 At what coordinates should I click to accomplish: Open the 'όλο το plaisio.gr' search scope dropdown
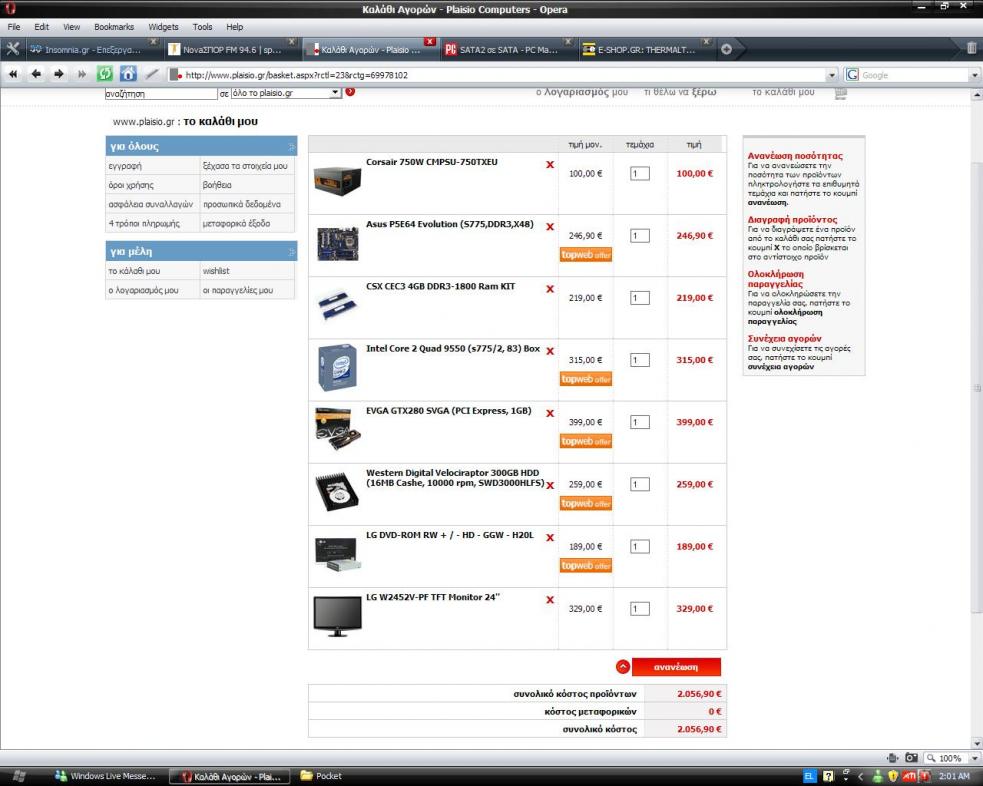pyautogui.click(x=335, y=93)
